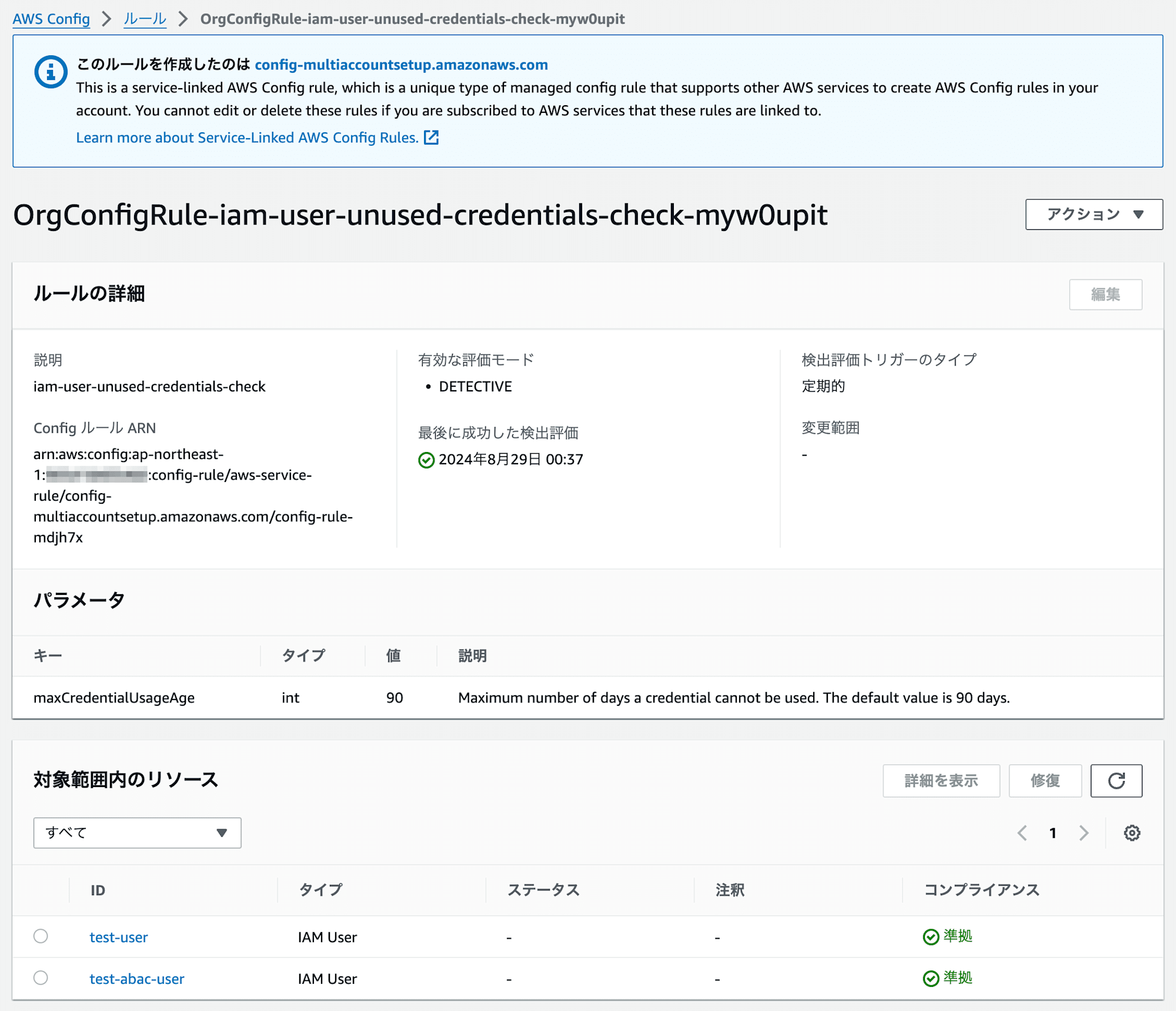1176x1011 pixels.
Task: Click the コンプライアンス column header
Action: [x=981, y=891]
